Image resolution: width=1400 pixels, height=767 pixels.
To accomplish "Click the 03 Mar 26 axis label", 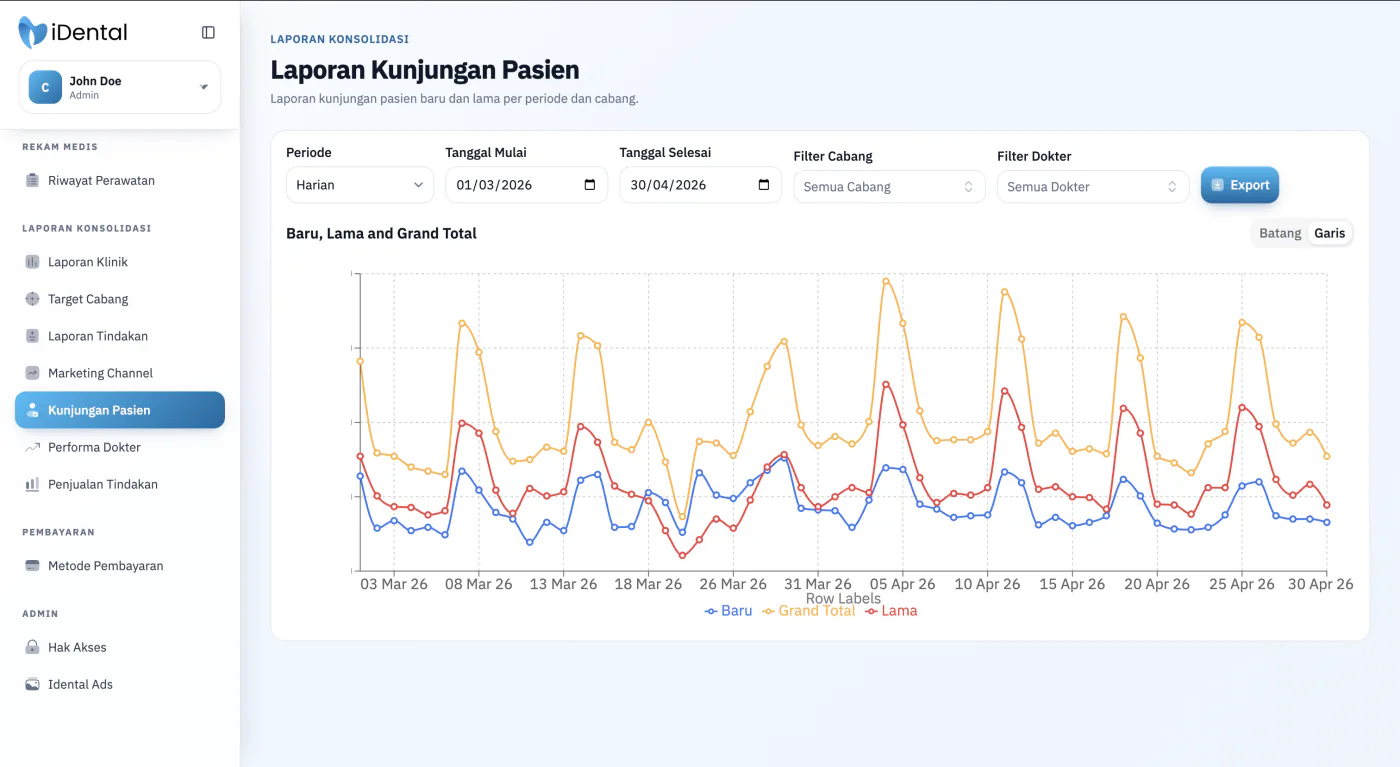I will coord(394,584).
